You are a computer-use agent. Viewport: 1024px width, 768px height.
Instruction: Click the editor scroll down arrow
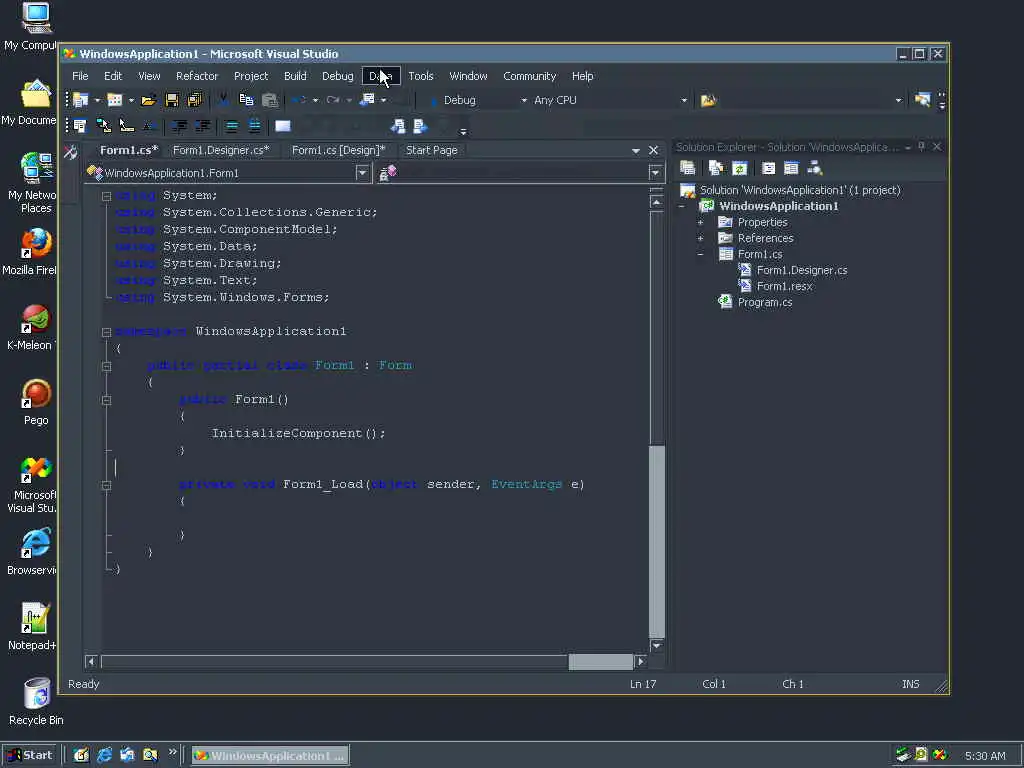[656, 646]
